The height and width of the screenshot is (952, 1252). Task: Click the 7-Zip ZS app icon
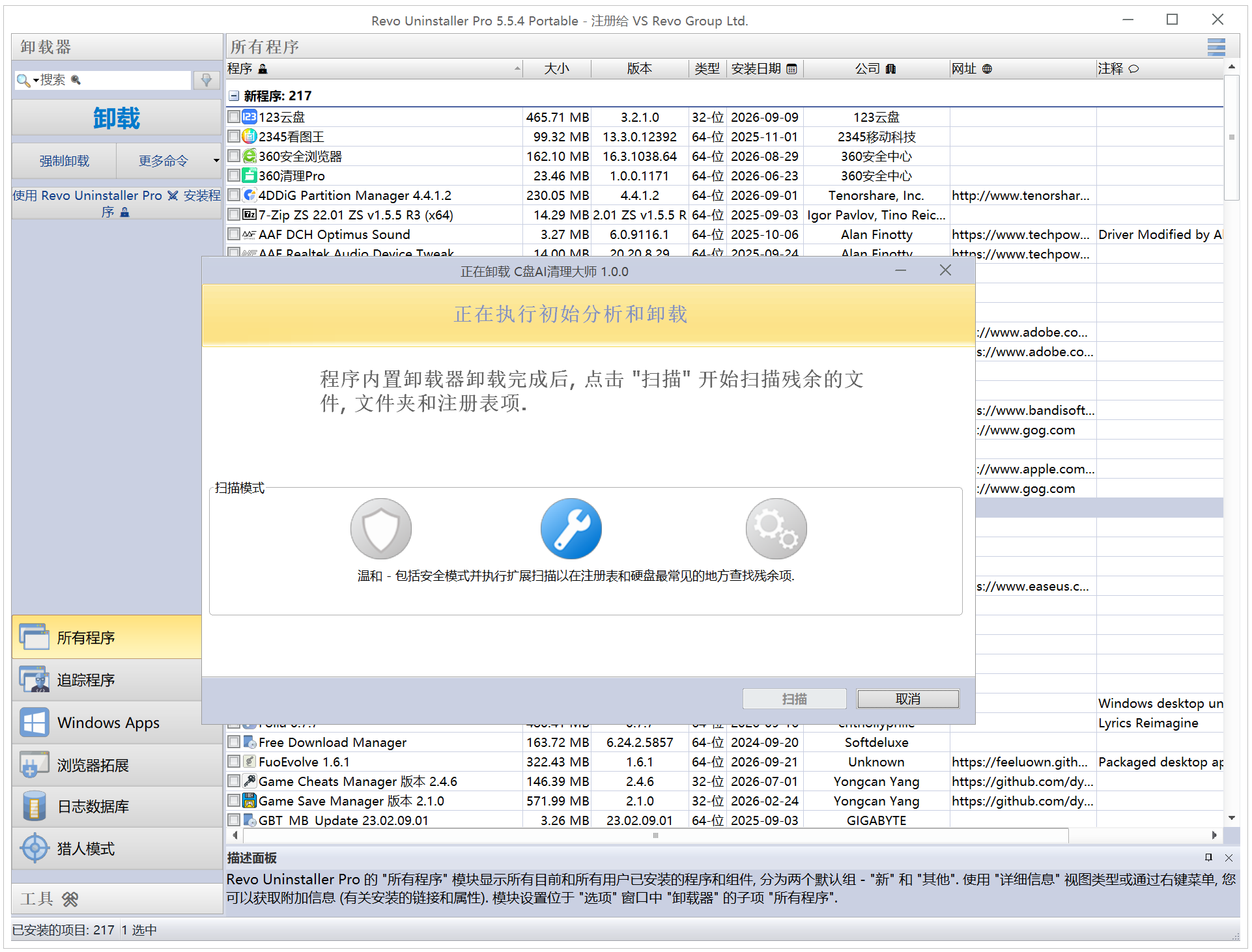249,215
